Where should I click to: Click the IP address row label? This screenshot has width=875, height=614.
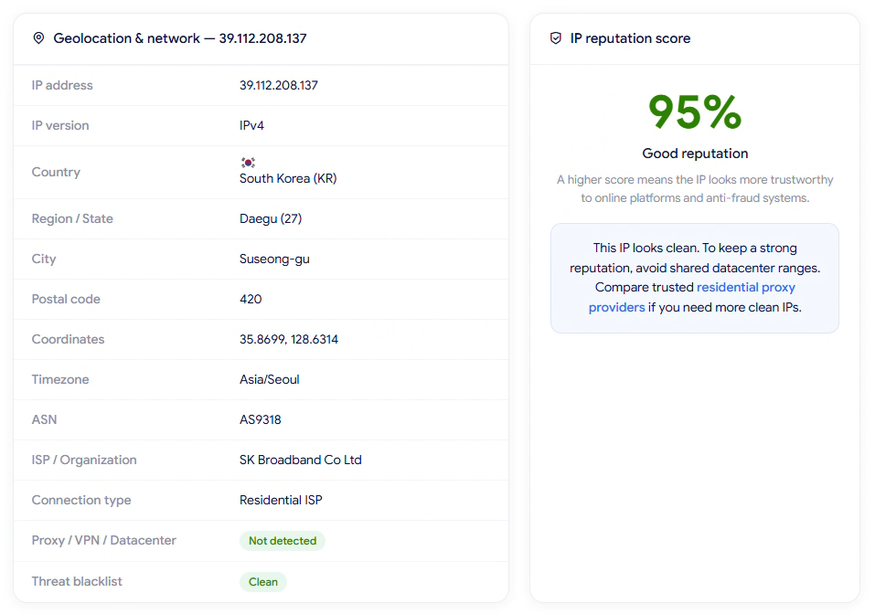[62, 85]
